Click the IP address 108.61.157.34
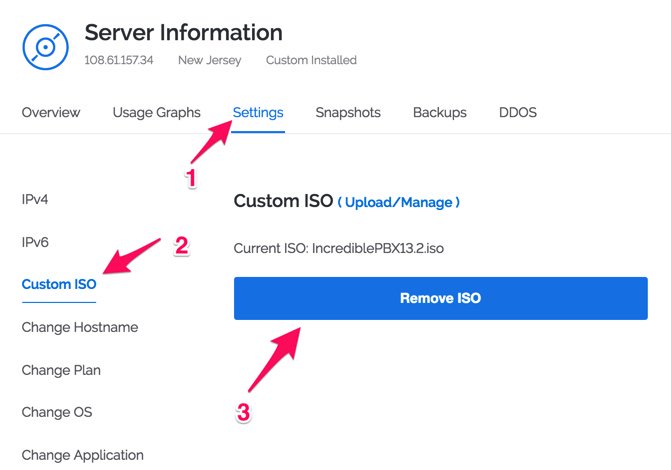Viewport: 671px width, 470px height. click(119, 60)
